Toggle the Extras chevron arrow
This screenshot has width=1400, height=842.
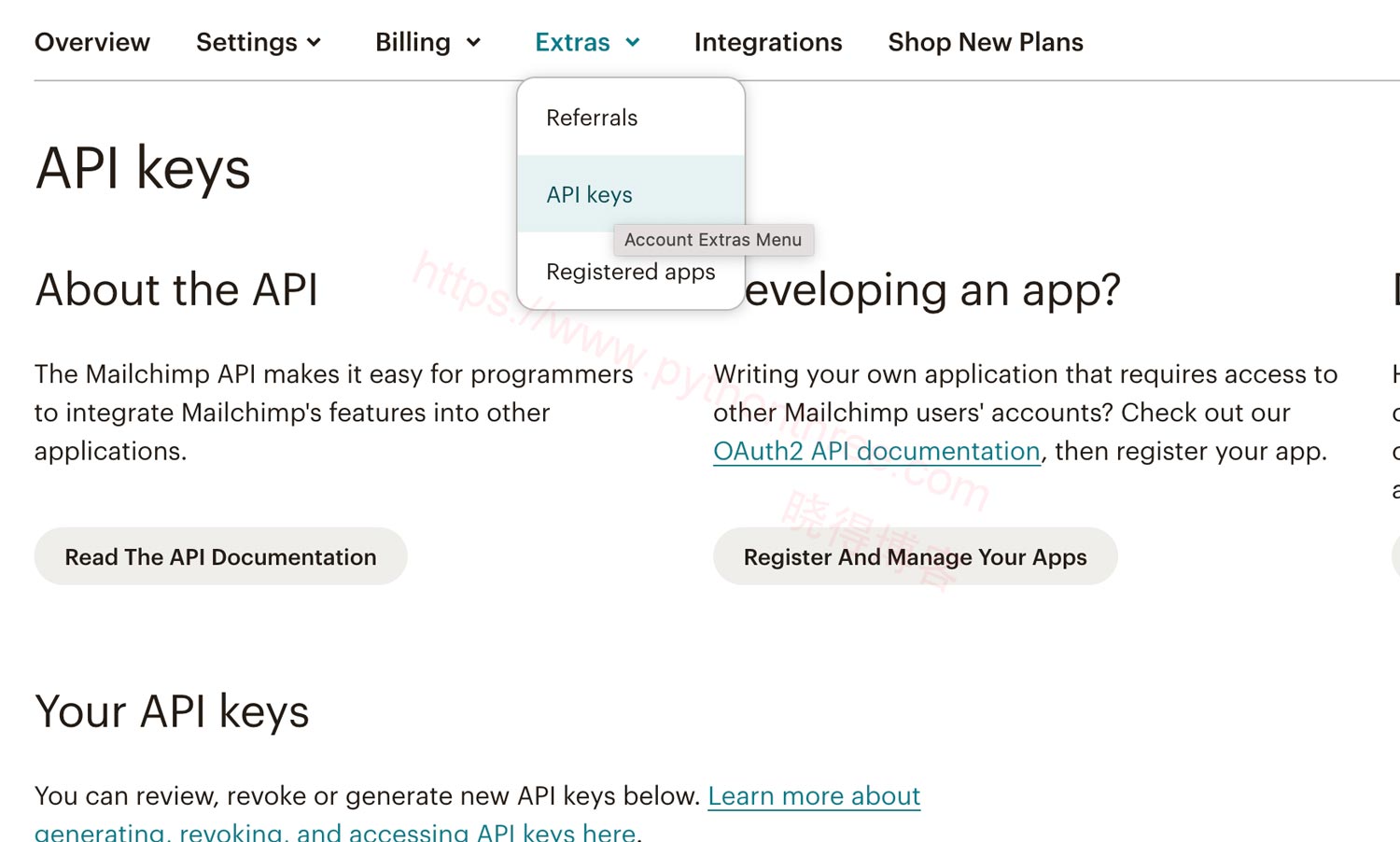click(x=633, y=42)
